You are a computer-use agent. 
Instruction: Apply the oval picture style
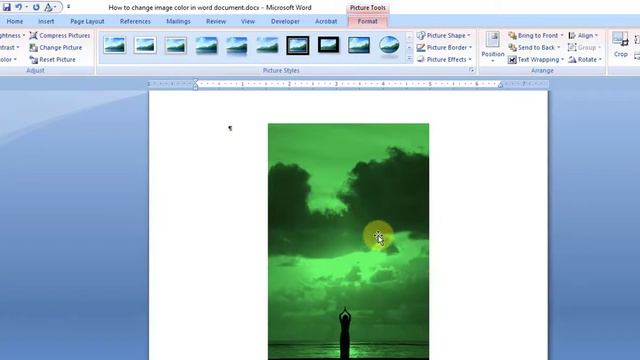[389, 45]
